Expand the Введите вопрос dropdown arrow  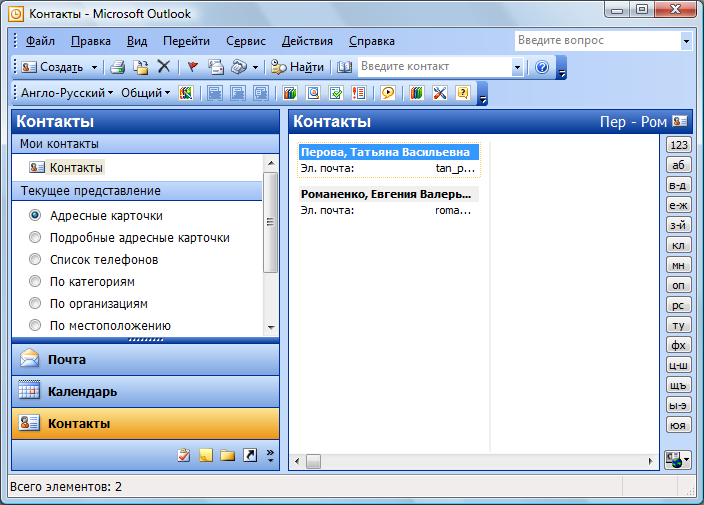click(x=686, y=41)
